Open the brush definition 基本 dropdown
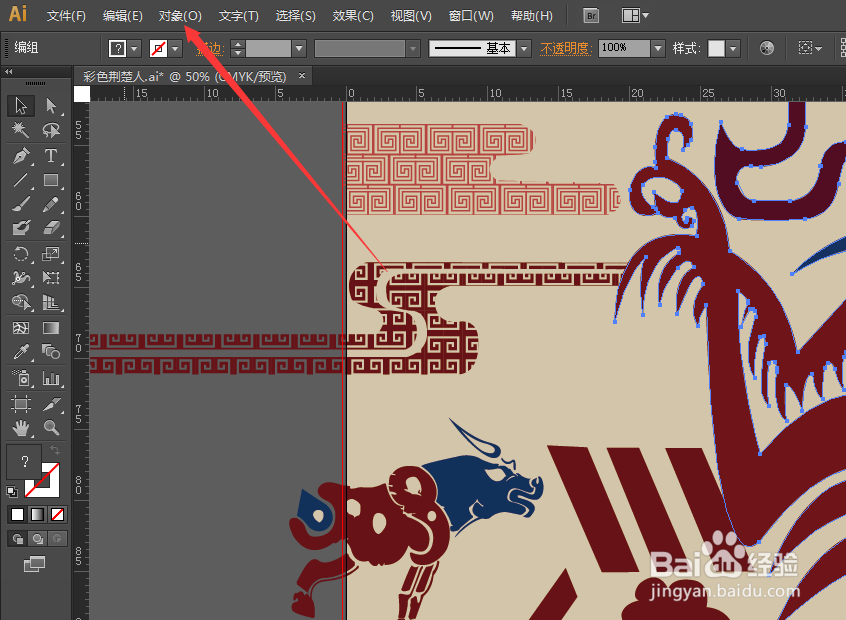The image size is (846, 620). click(523, 49)
